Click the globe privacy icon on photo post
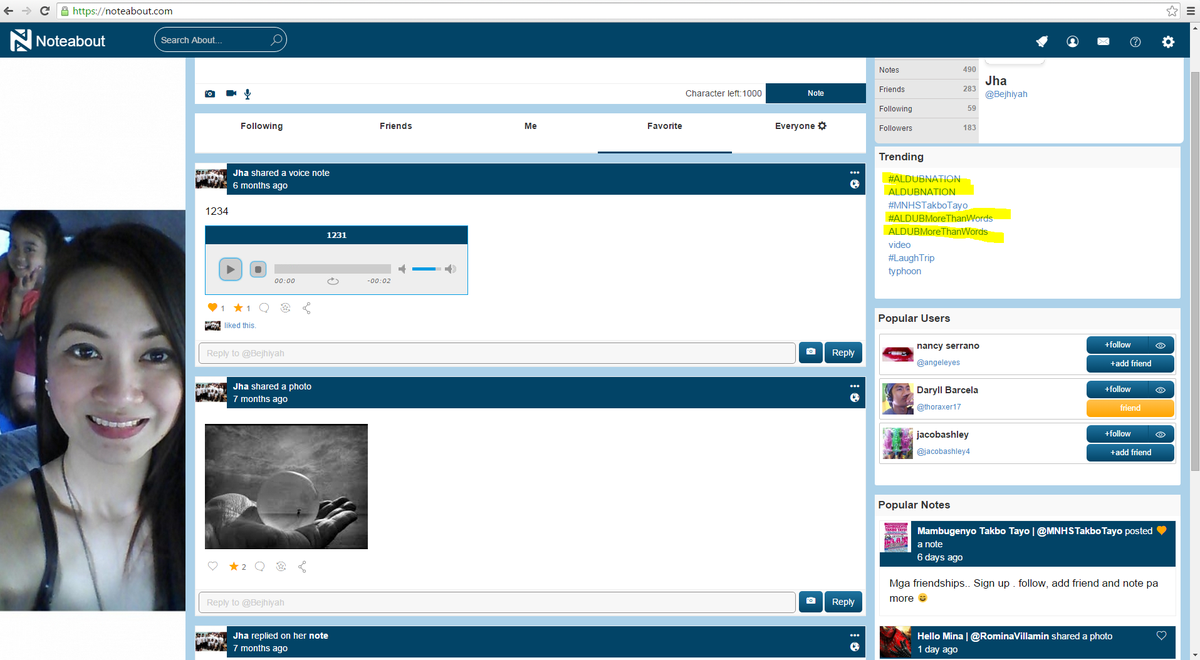Viewport: 1200px width, 660px height. 854,398
